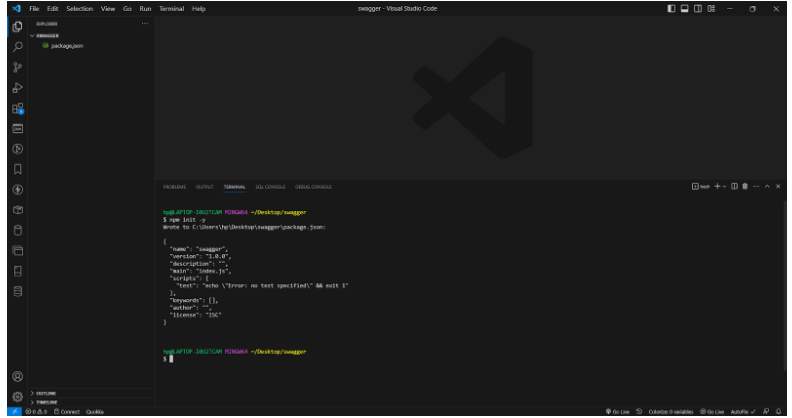The height and width of the screenshot is (418, 792).
Task: Click the Quokka status bar item
Action: pos(94,412)
